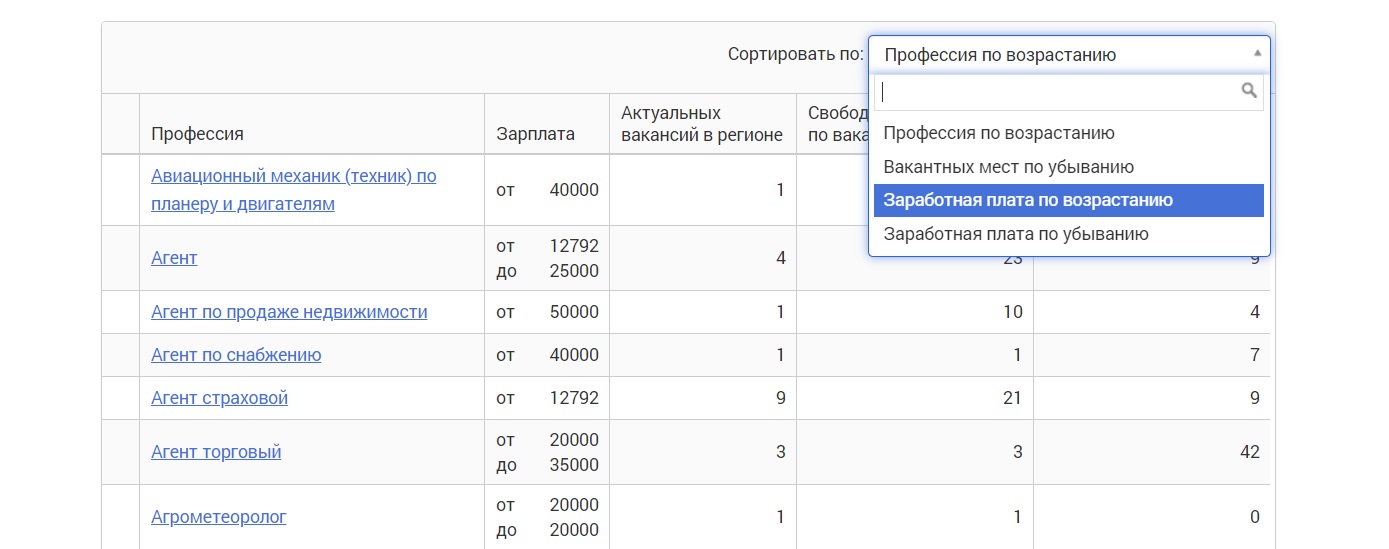Click value 7 in Агент по снабжению row

point(1254,355)
